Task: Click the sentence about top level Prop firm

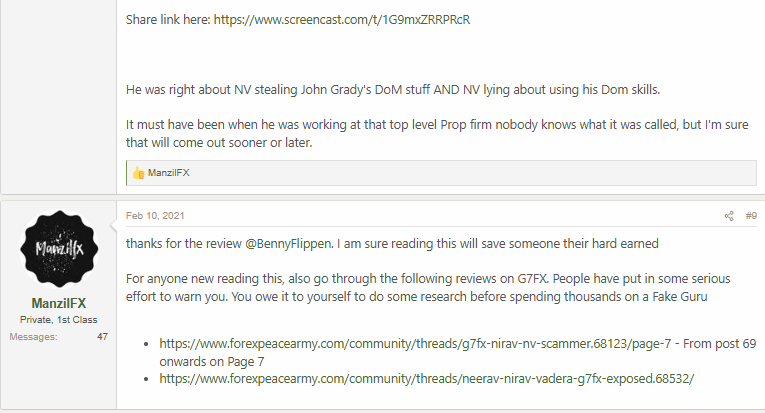Action: pos(437,134)
